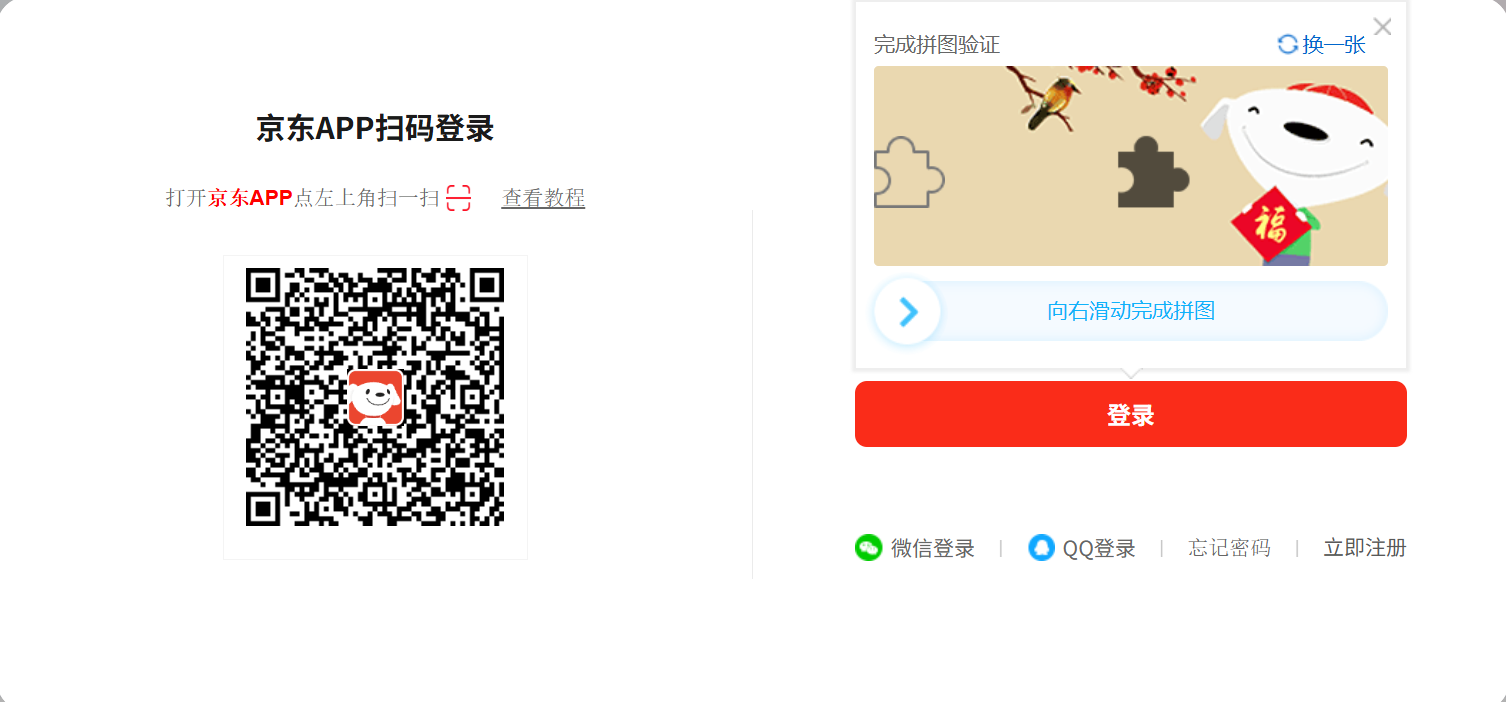The height and width of the screenshot is (702, 1506).
Task: Click the 向右滑动完成拼图 slider track
Action: point(1131,311)
